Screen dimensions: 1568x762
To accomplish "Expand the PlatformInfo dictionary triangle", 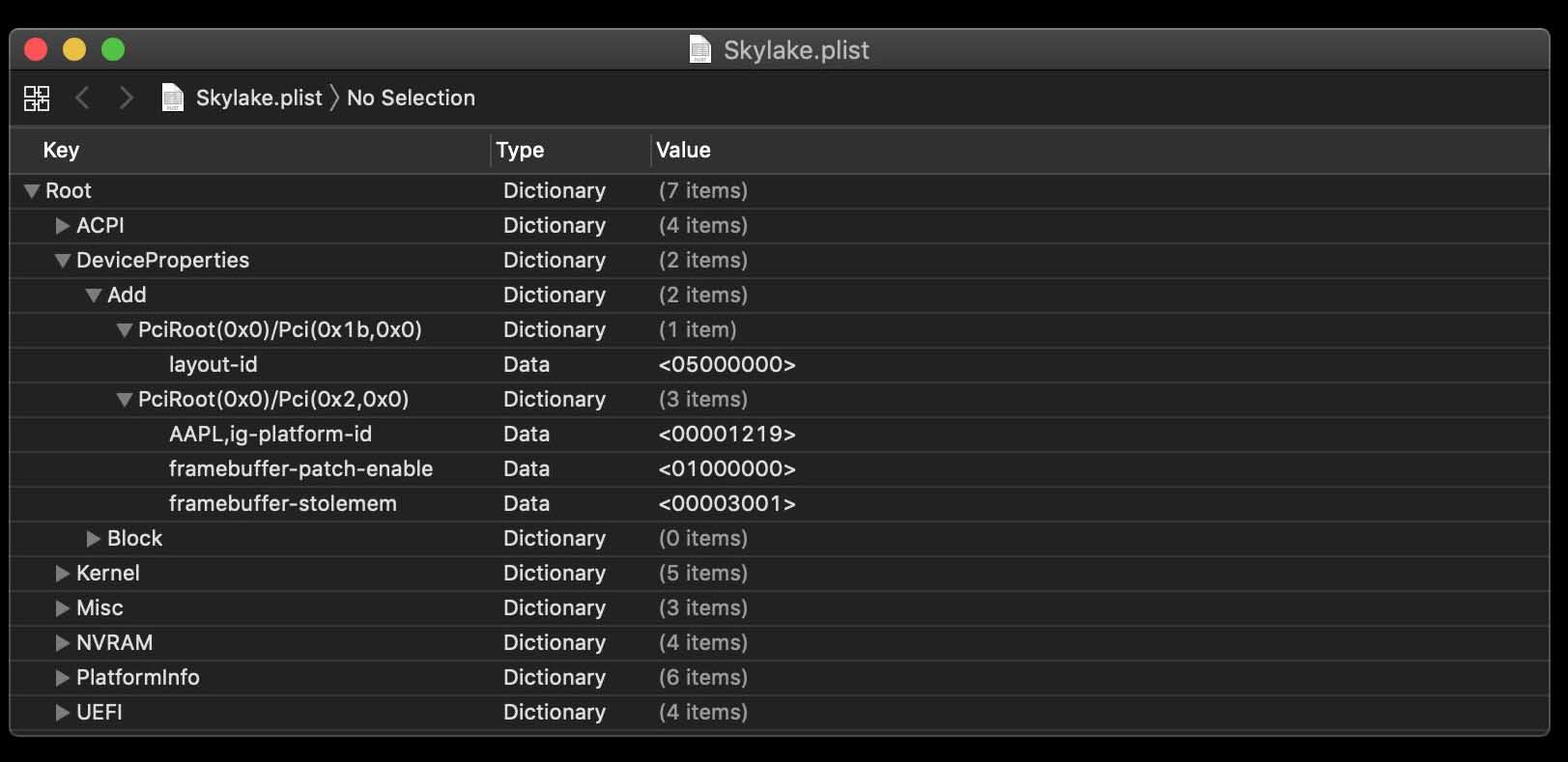I will pyautogui.click(x=63, y=678).
